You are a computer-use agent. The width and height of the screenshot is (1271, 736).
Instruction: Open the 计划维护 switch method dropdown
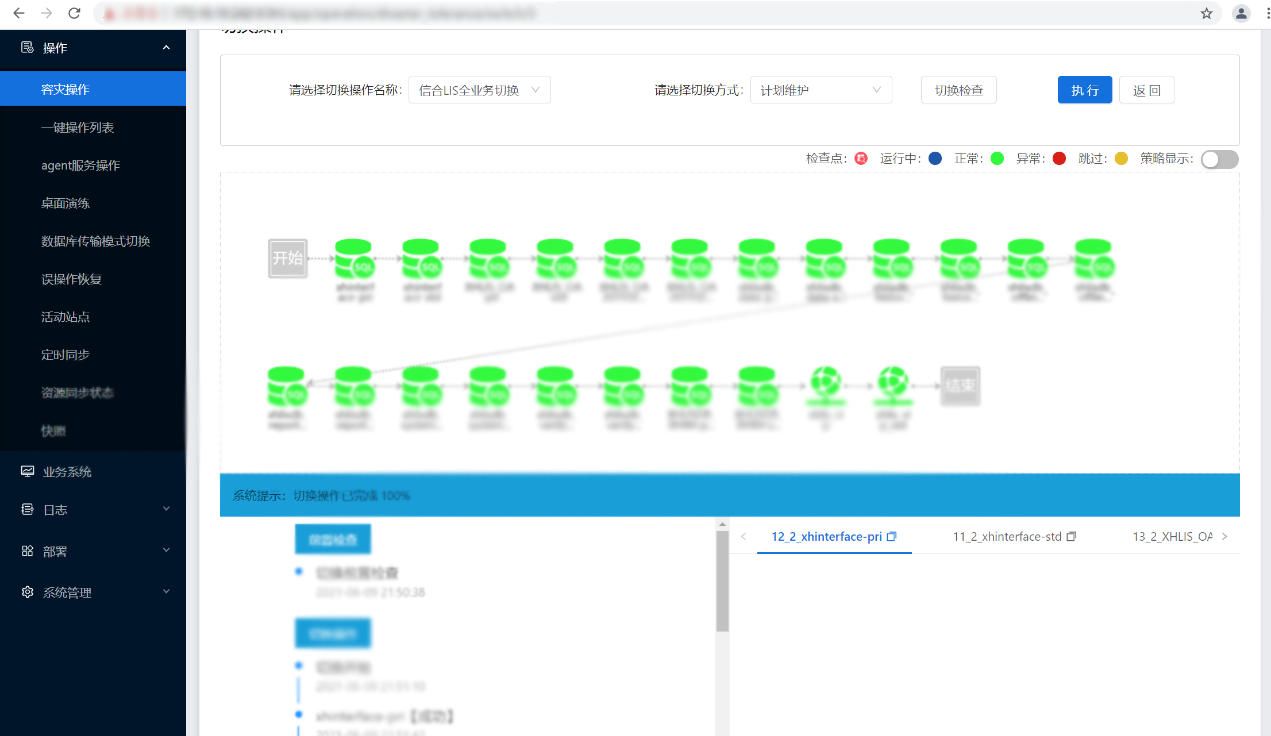[x=821, y=90]
